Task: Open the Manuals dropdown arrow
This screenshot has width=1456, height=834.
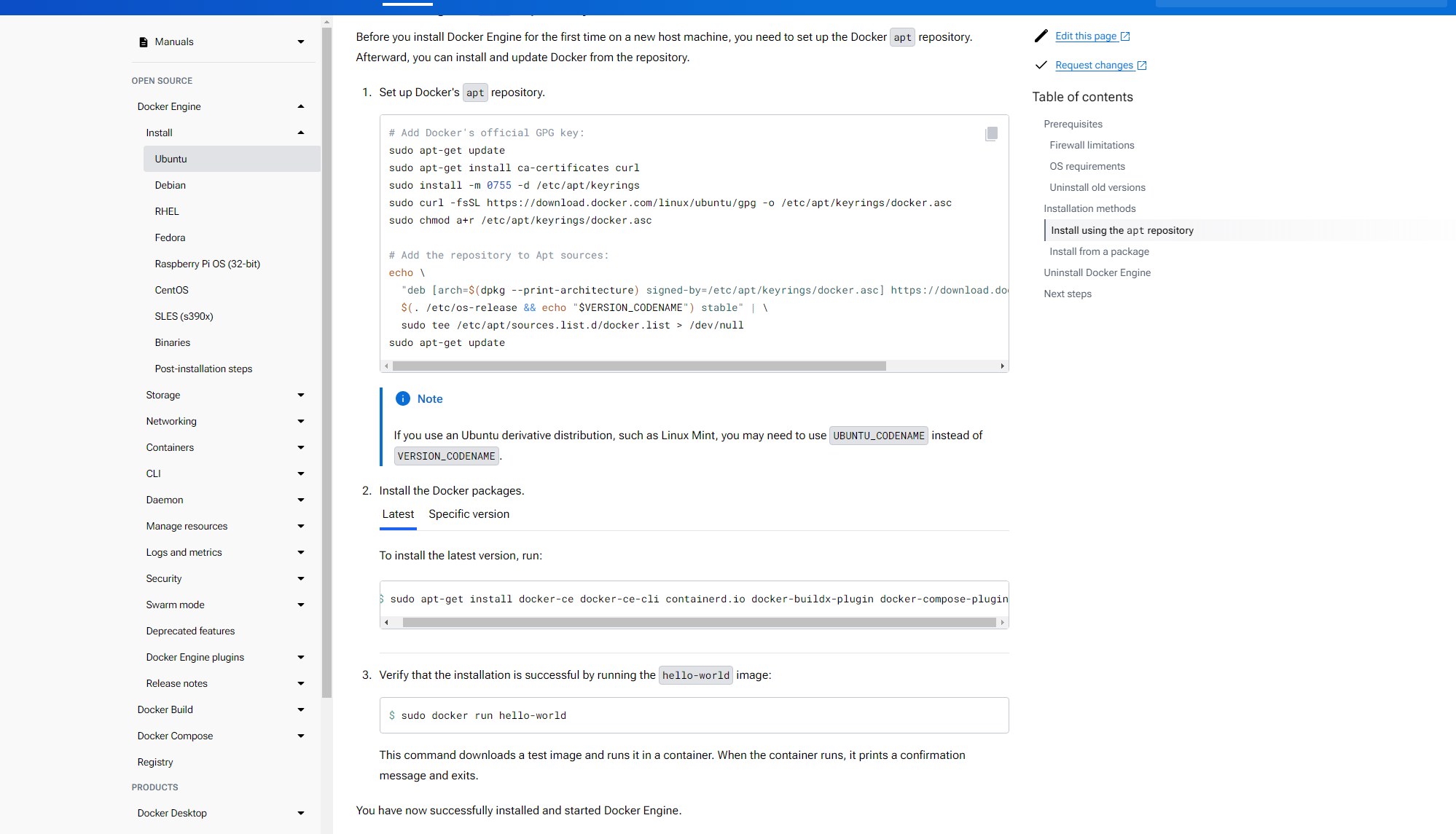Action: 301,42
